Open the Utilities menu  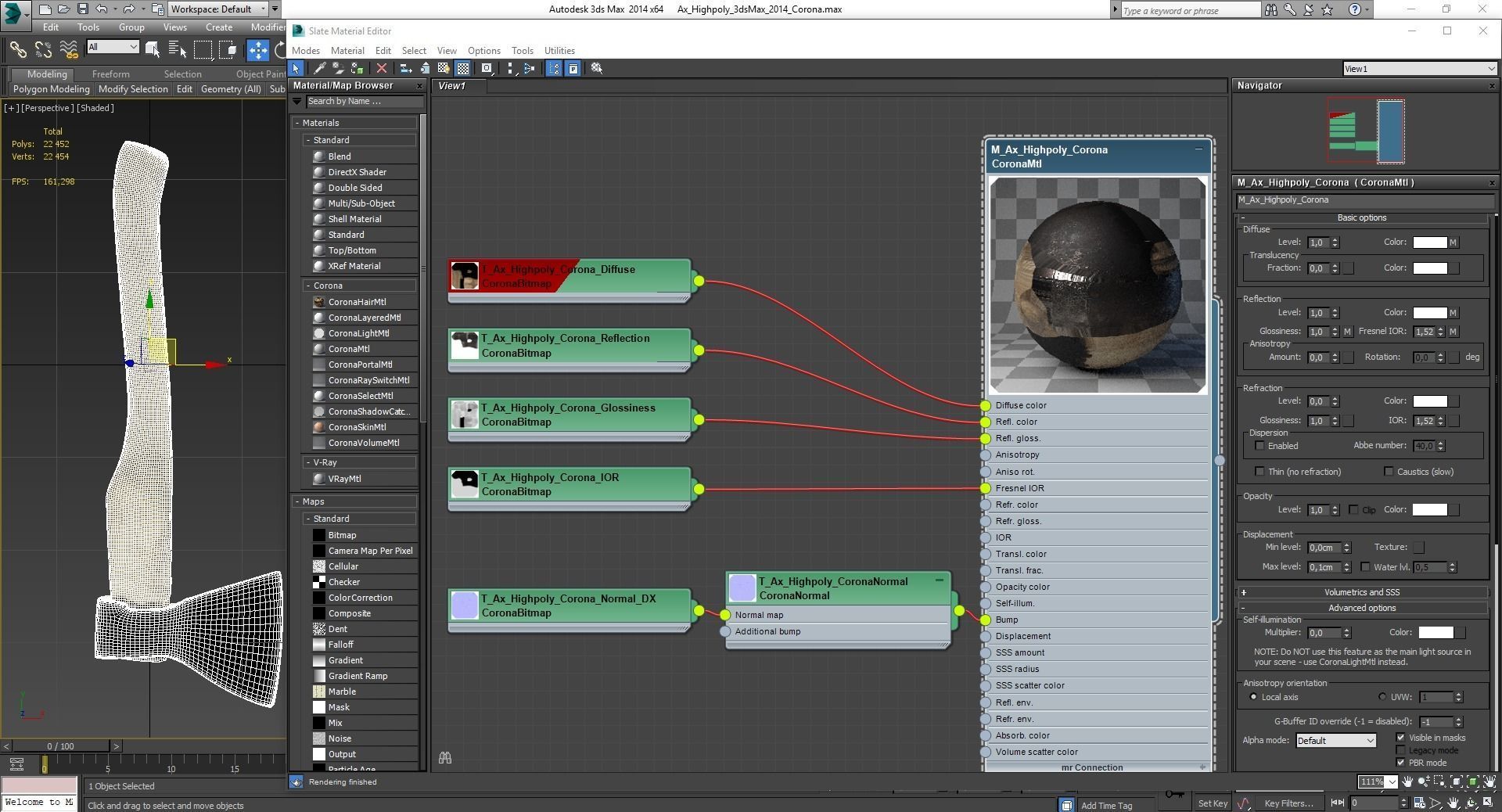pyautogui.click(x=559, y=51)
